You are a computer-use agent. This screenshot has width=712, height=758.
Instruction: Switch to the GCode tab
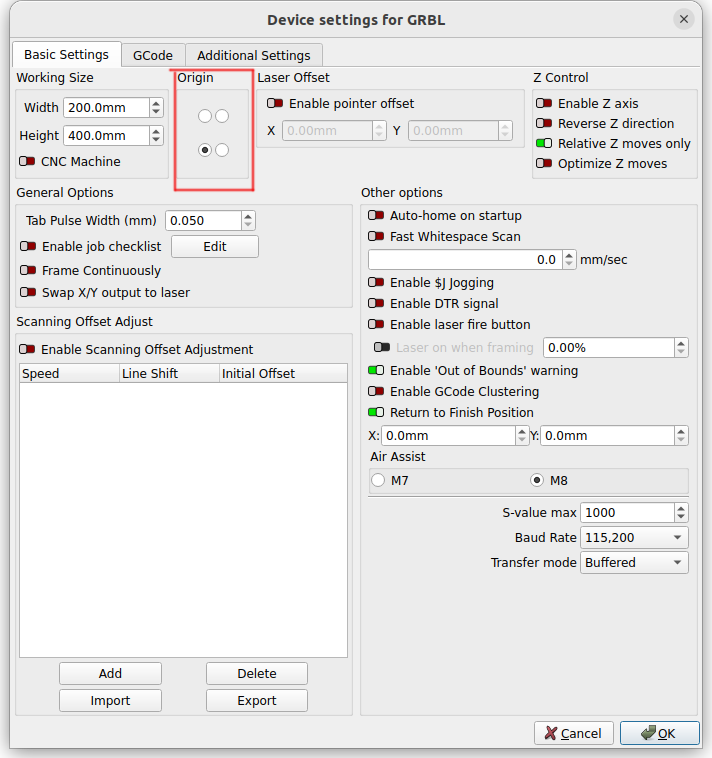pyautogui.click(x=153, y=55)
